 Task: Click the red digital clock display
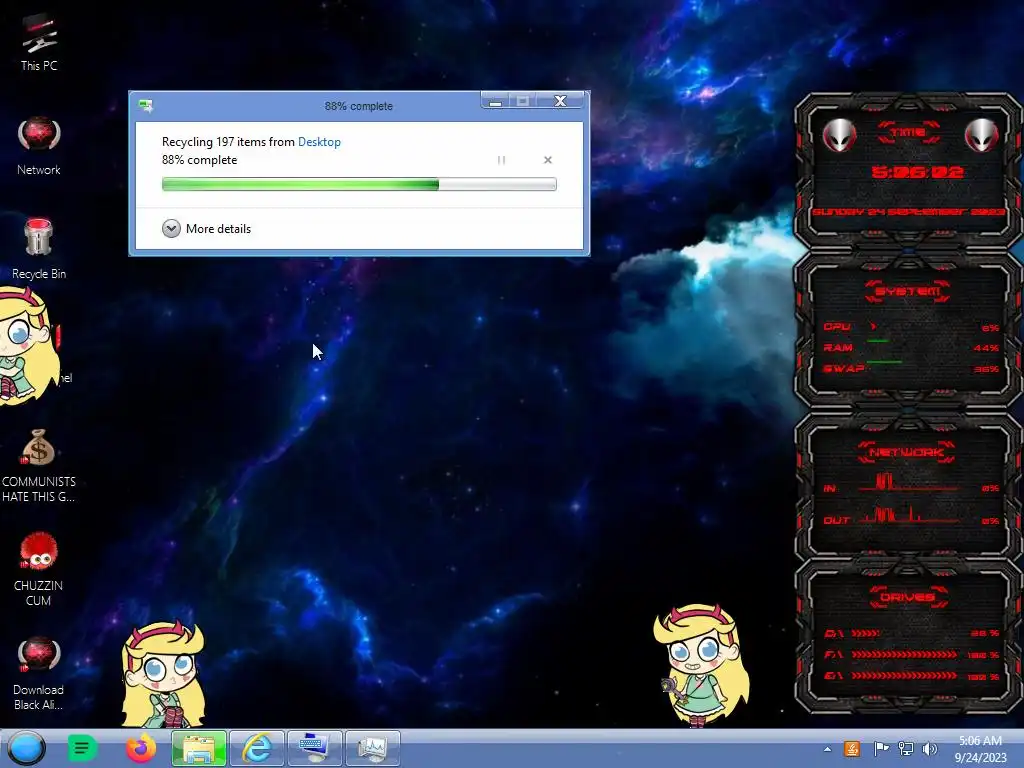pos(917,172)
